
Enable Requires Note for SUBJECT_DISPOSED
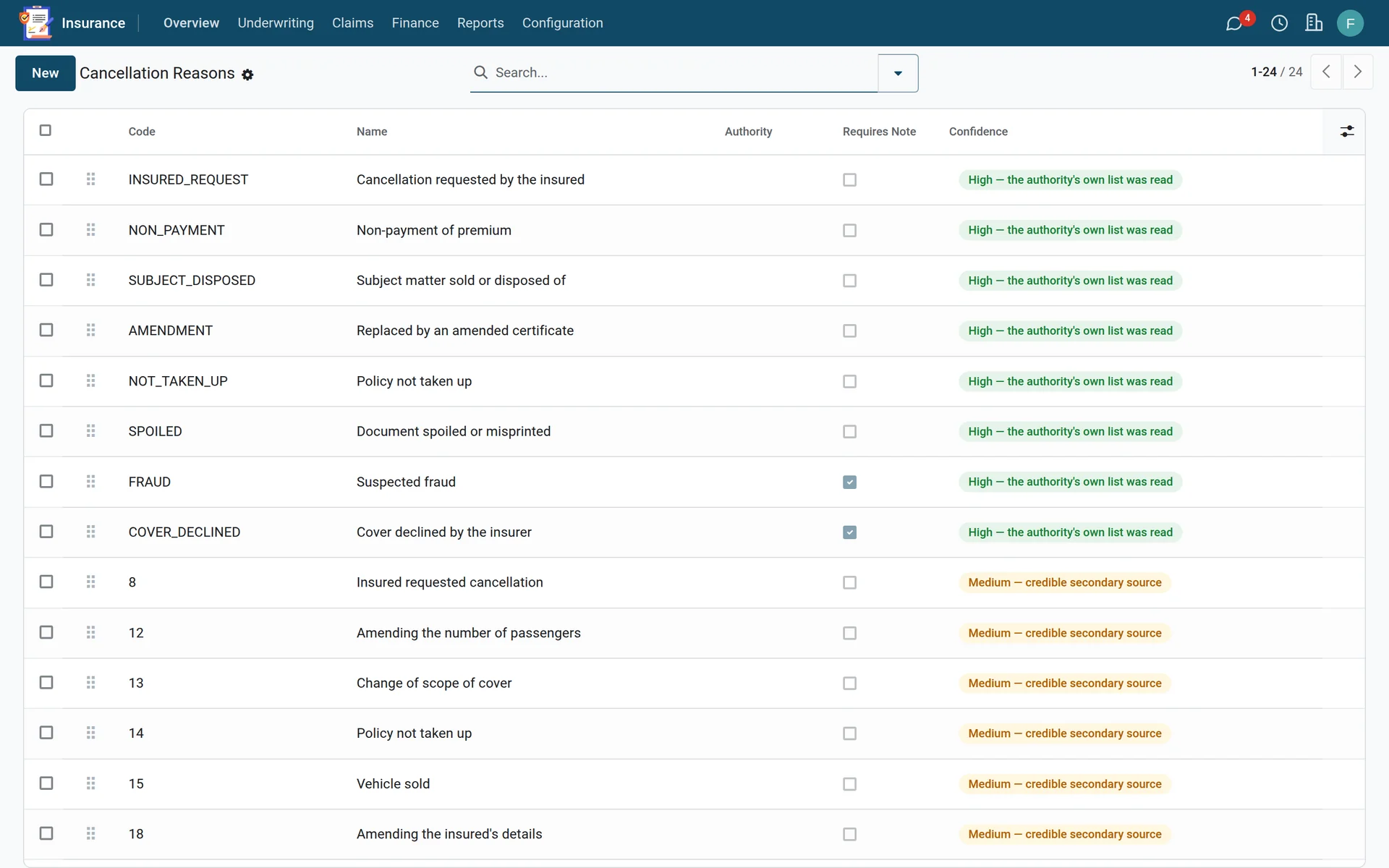tap(850, 281)
